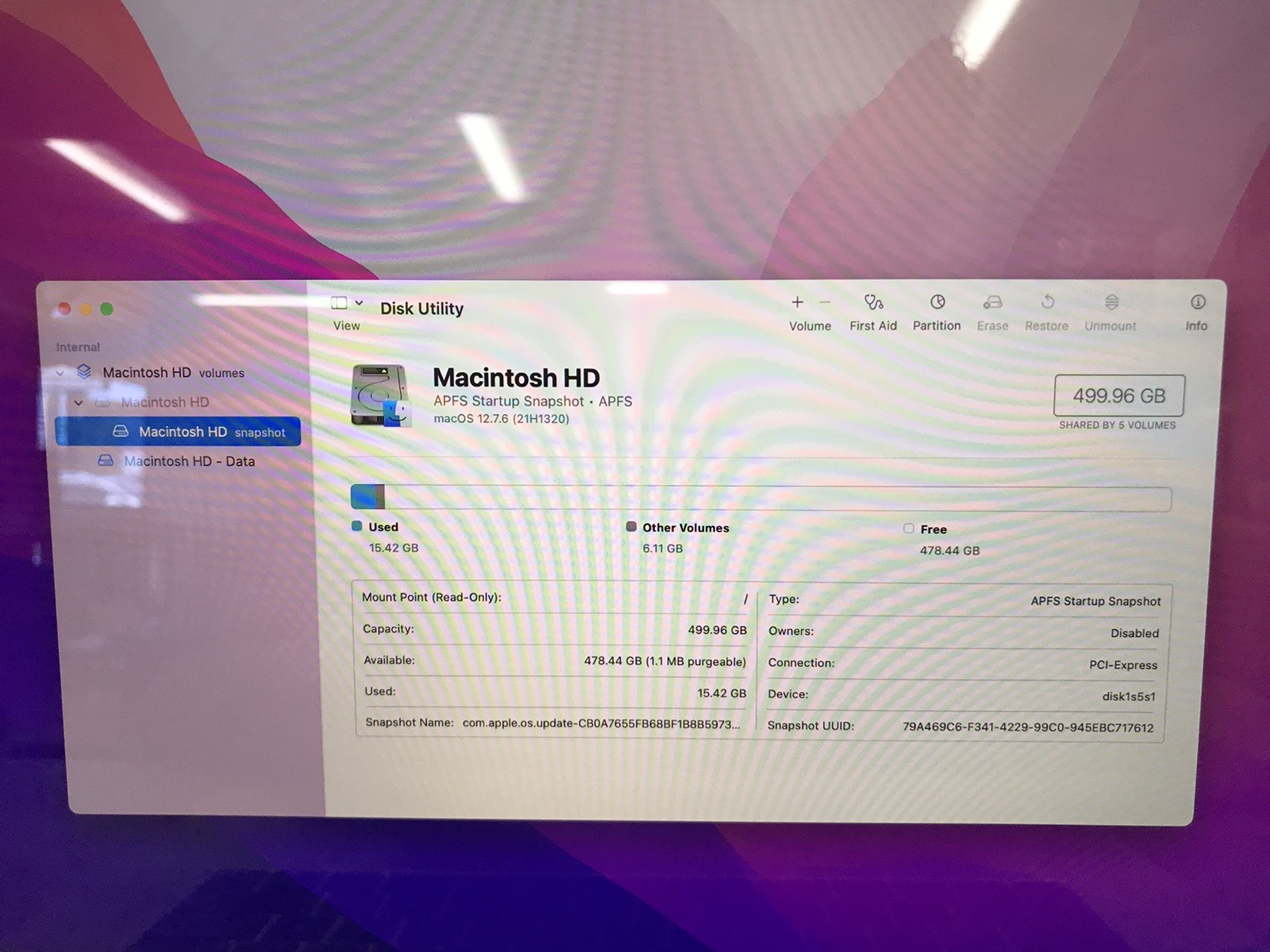Click the Used 15.42 GB table value
1270x952 pixels.
(722, 693)
